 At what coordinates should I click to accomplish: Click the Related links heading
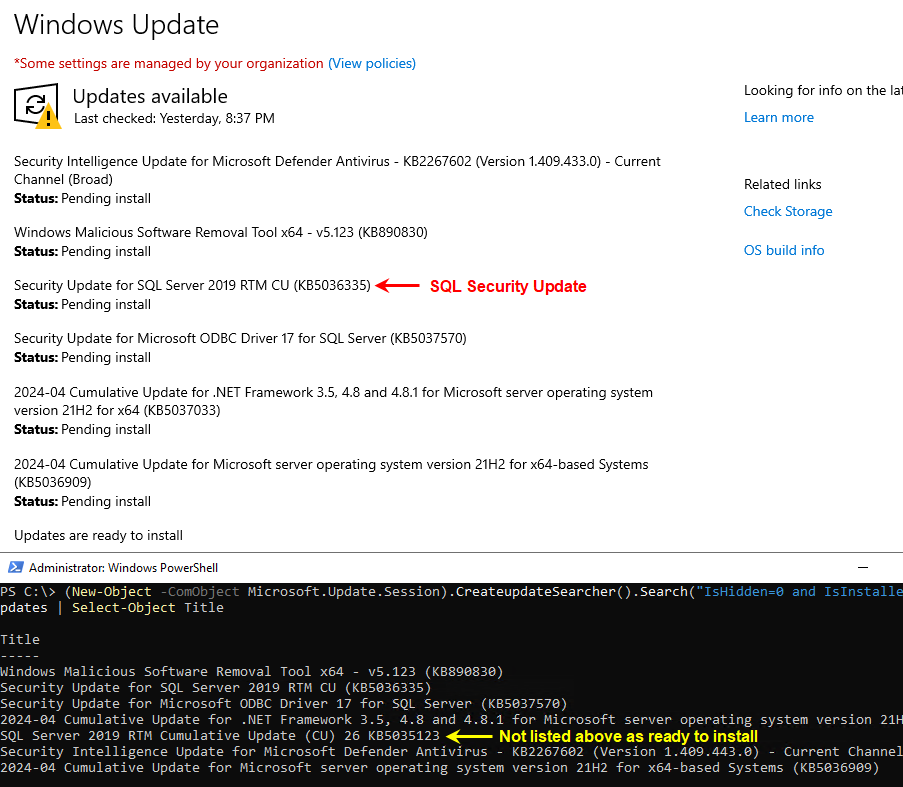click(x=783, y=184)
